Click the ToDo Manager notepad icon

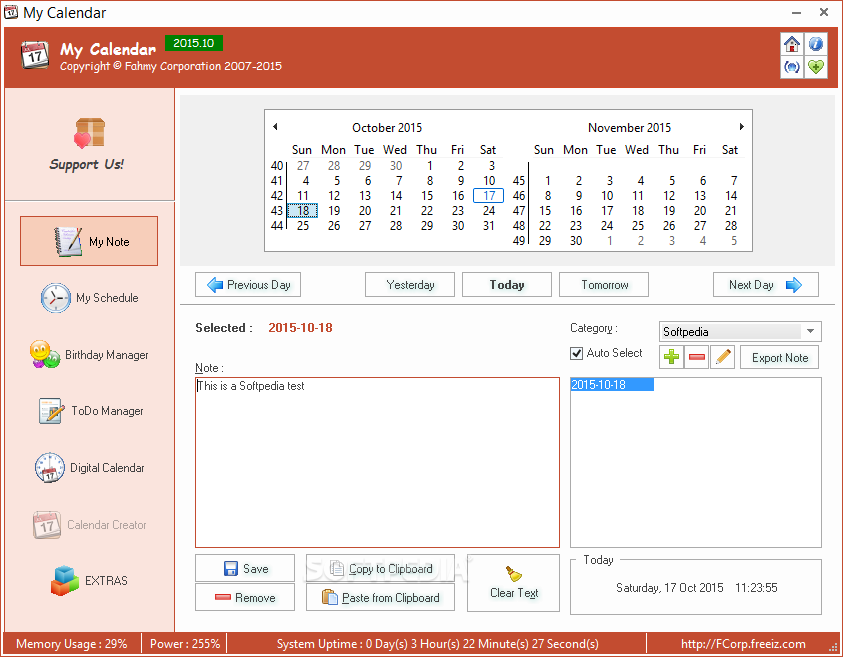point(51,411)
